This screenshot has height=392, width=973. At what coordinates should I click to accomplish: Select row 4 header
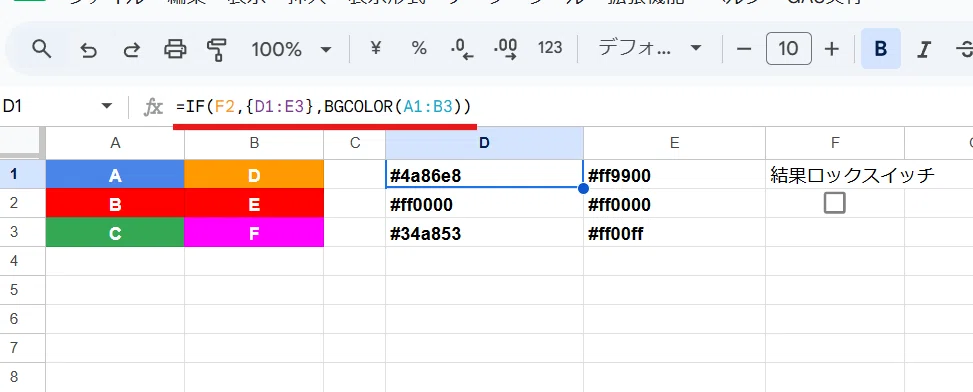click(22, 261)
